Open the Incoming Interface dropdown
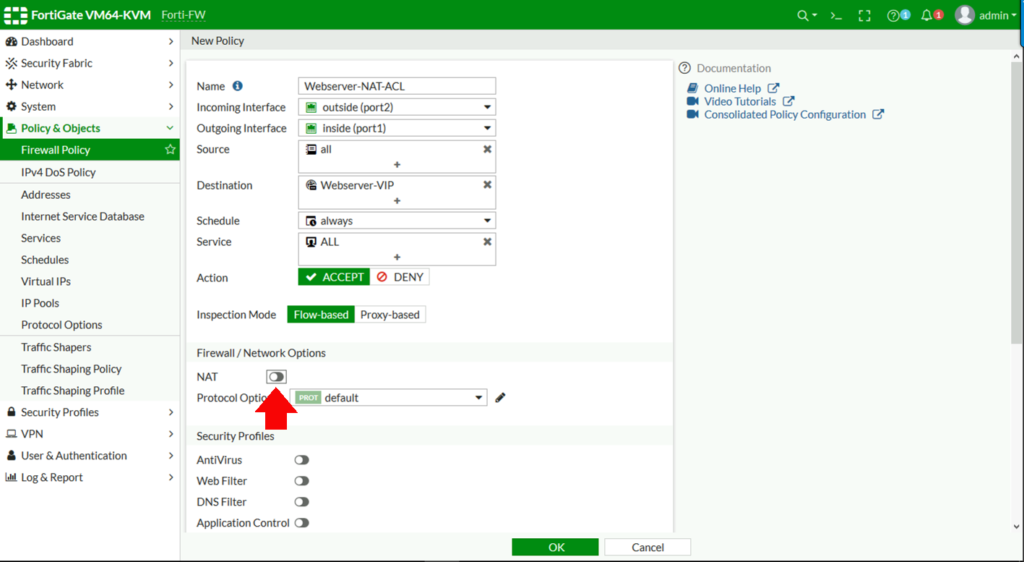 point(397,107)
